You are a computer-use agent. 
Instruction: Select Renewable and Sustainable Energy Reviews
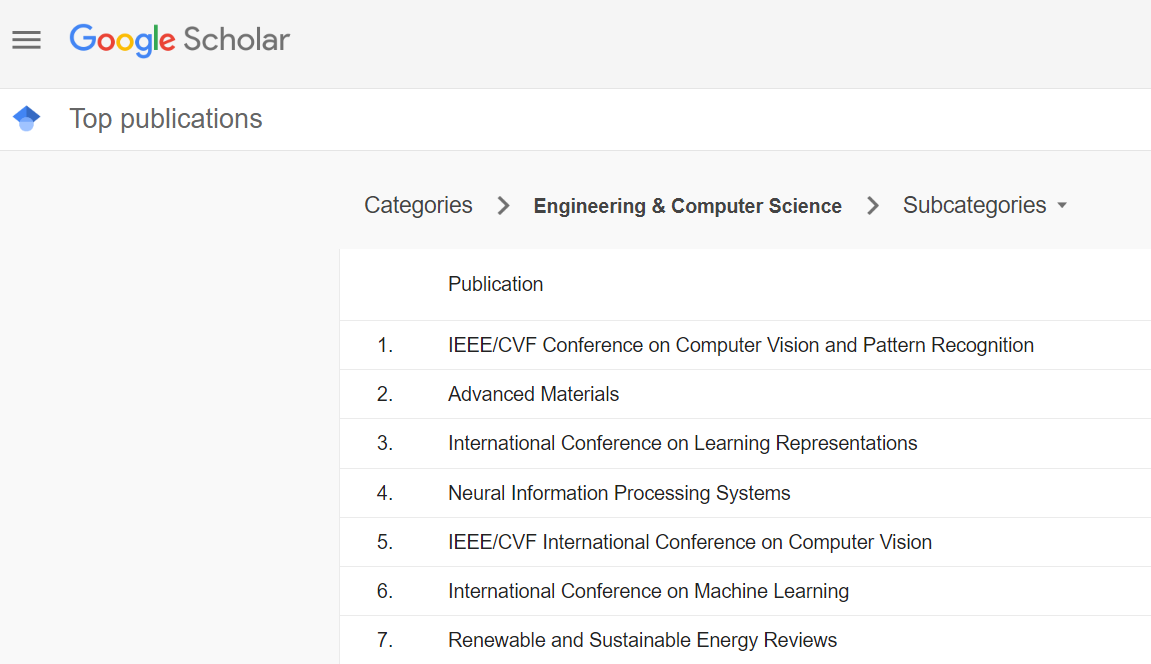(642, 640)
